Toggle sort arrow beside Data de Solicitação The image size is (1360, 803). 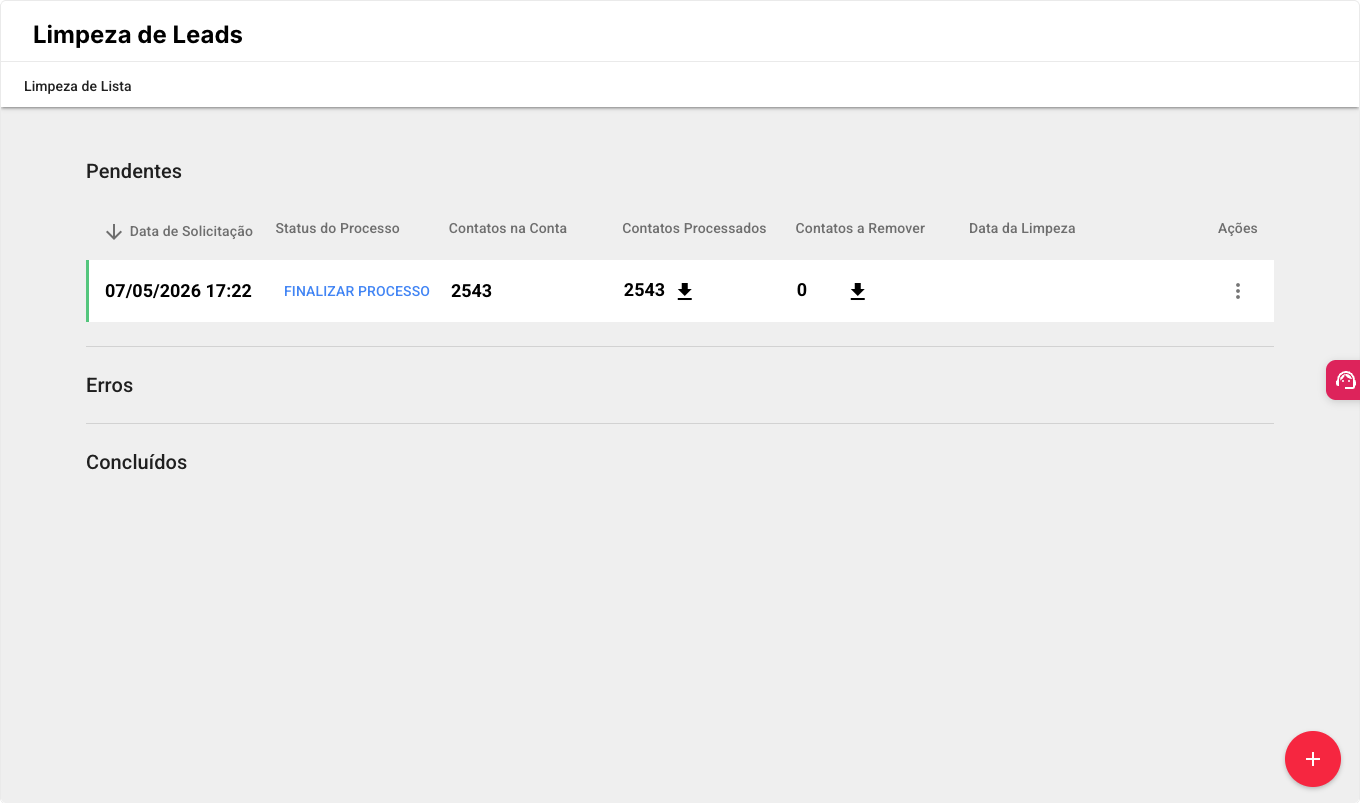tap(114, 231)
